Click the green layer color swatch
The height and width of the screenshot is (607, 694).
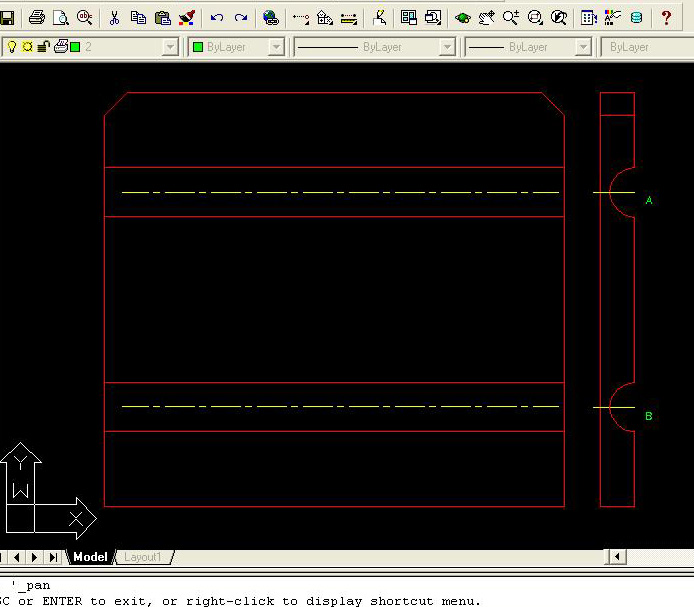(76, 47)
